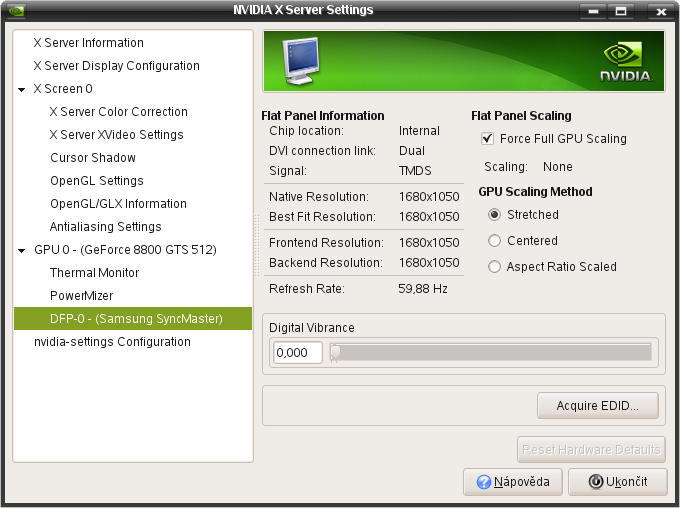Click the Signal TMDS value
The height and width of the screenshot is (508, 680).
pos(415,170)
